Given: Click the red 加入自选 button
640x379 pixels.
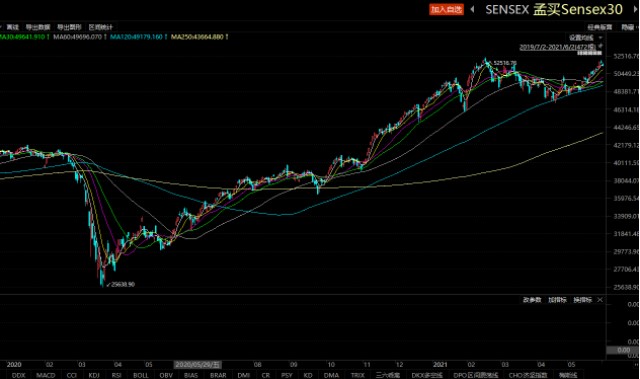Looking at the screenshot, I should point(446,9).
